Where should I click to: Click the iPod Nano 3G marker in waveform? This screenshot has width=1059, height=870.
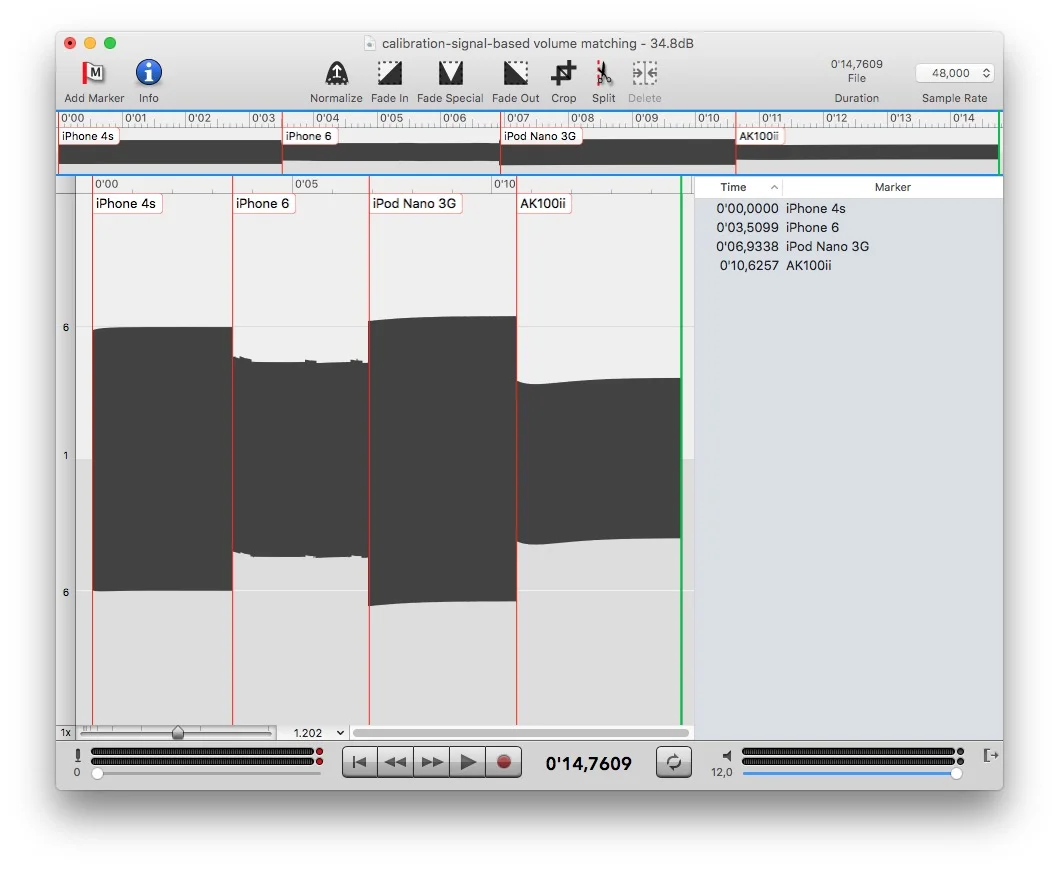[415, 203]
